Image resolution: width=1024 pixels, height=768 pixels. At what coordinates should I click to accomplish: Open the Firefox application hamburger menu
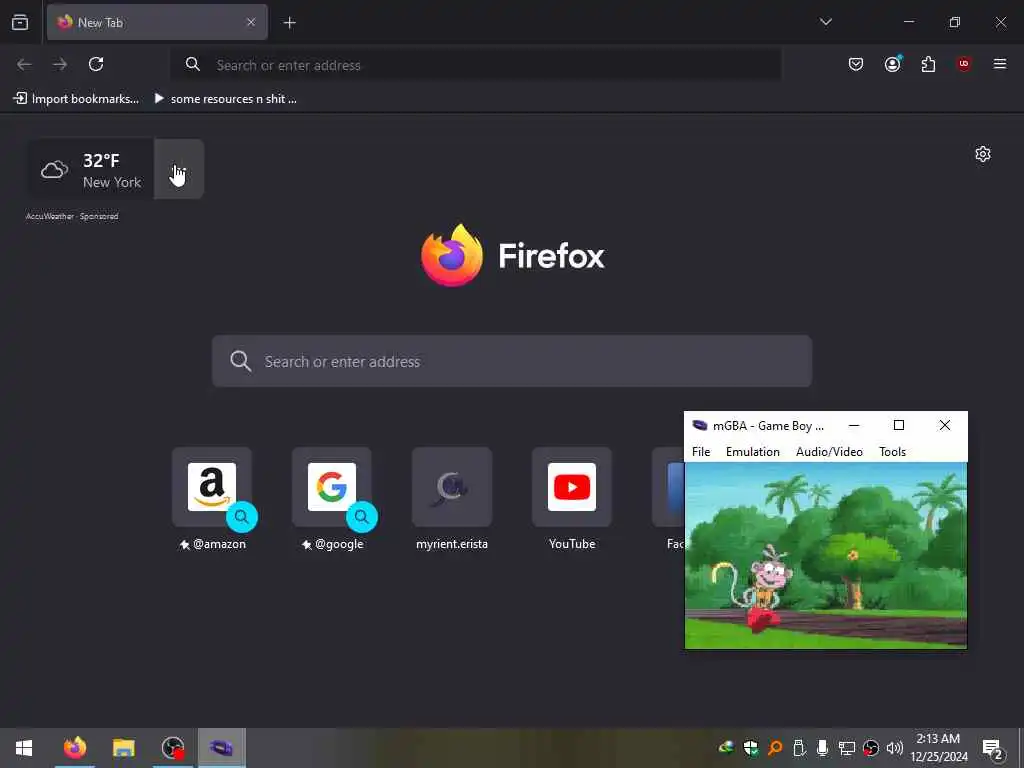[1000, 64]
